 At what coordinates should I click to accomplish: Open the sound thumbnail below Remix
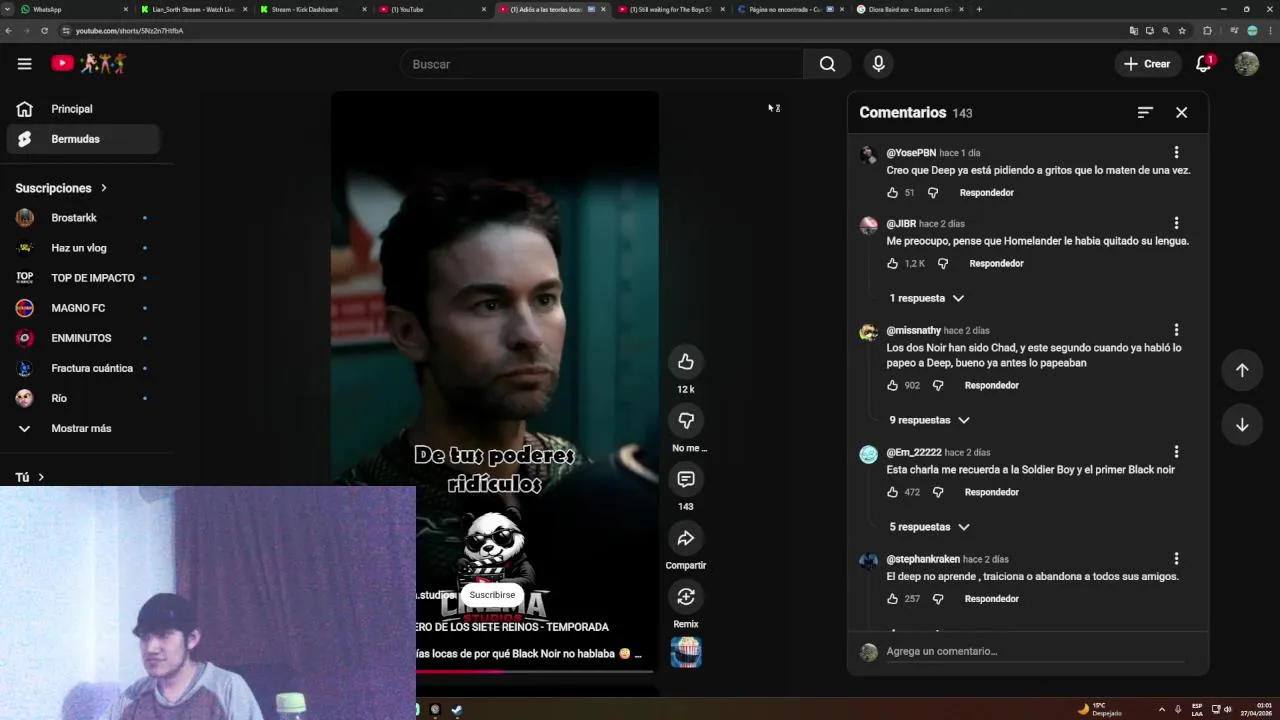click(686, 652)
